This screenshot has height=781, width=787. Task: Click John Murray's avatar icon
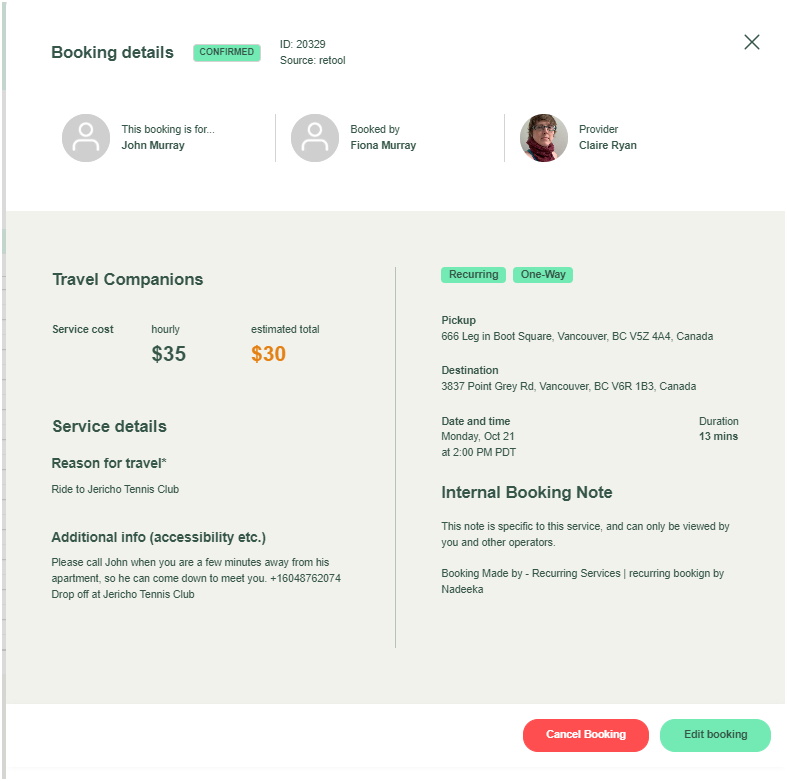(86, 138)
